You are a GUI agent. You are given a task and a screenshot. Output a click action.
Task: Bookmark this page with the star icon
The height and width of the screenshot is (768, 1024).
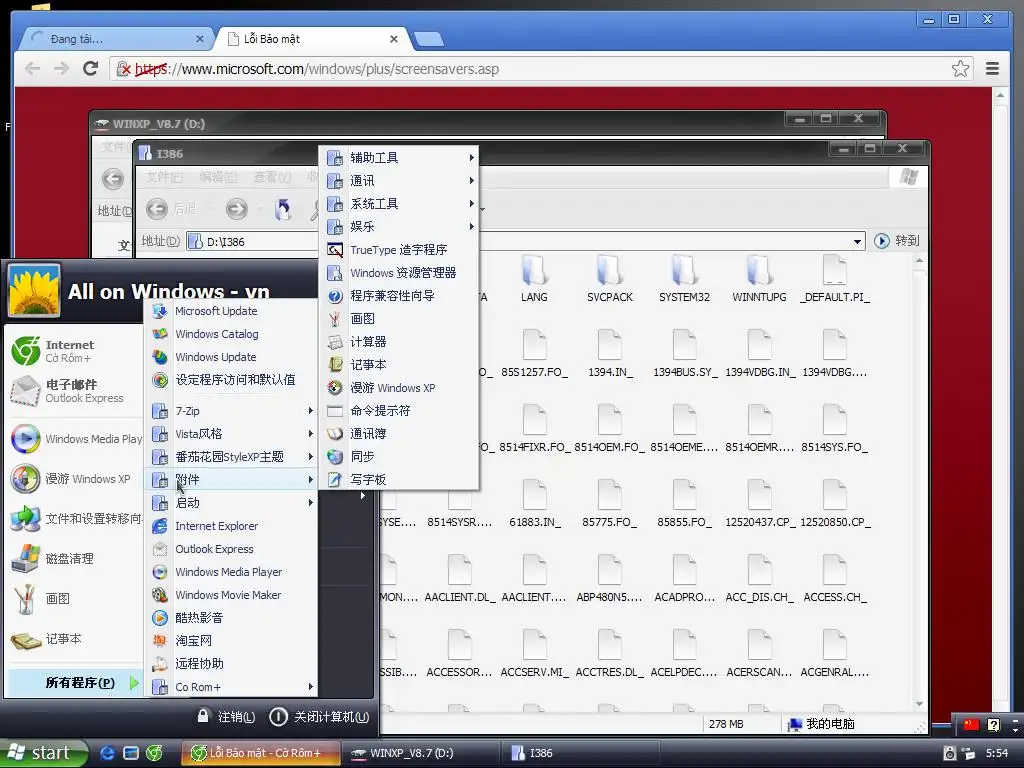coord(960,69)
